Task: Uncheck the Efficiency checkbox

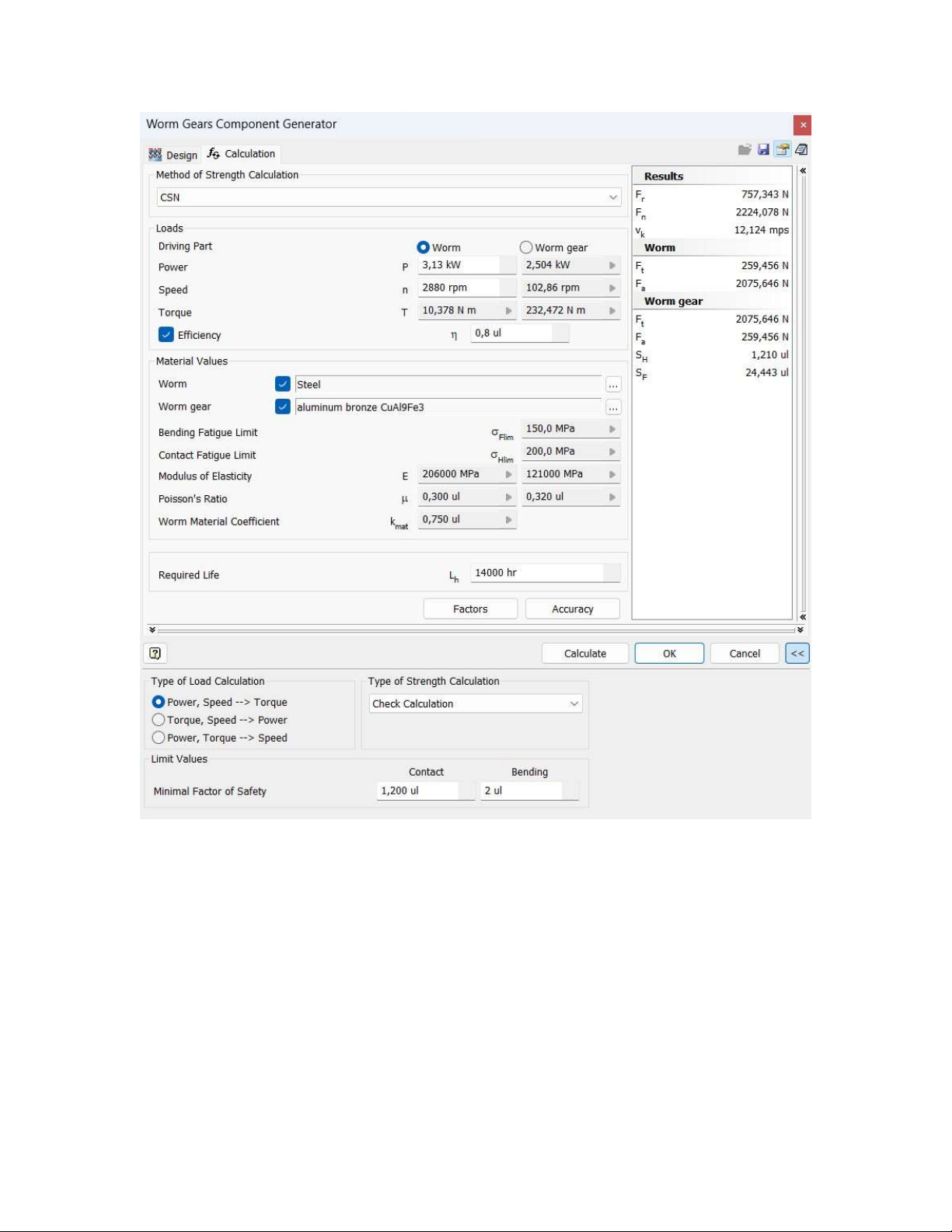Action: tap(166, 335)
